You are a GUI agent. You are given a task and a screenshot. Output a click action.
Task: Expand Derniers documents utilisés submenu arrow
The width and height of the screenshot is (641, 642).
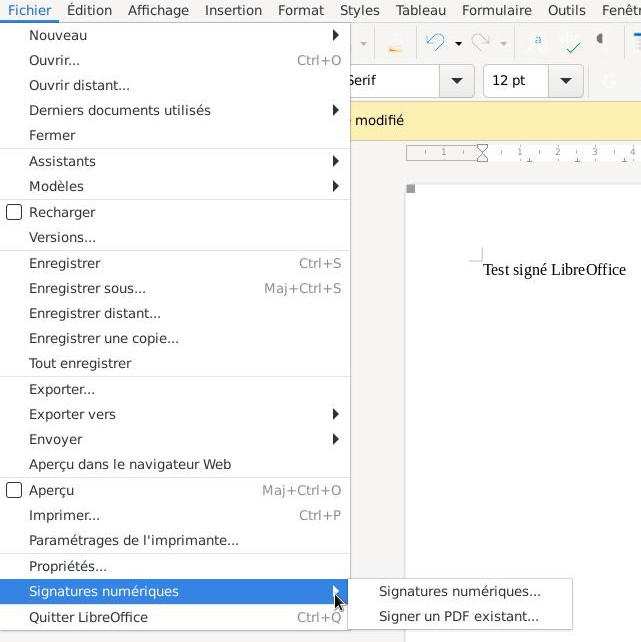tap(336, 110)
